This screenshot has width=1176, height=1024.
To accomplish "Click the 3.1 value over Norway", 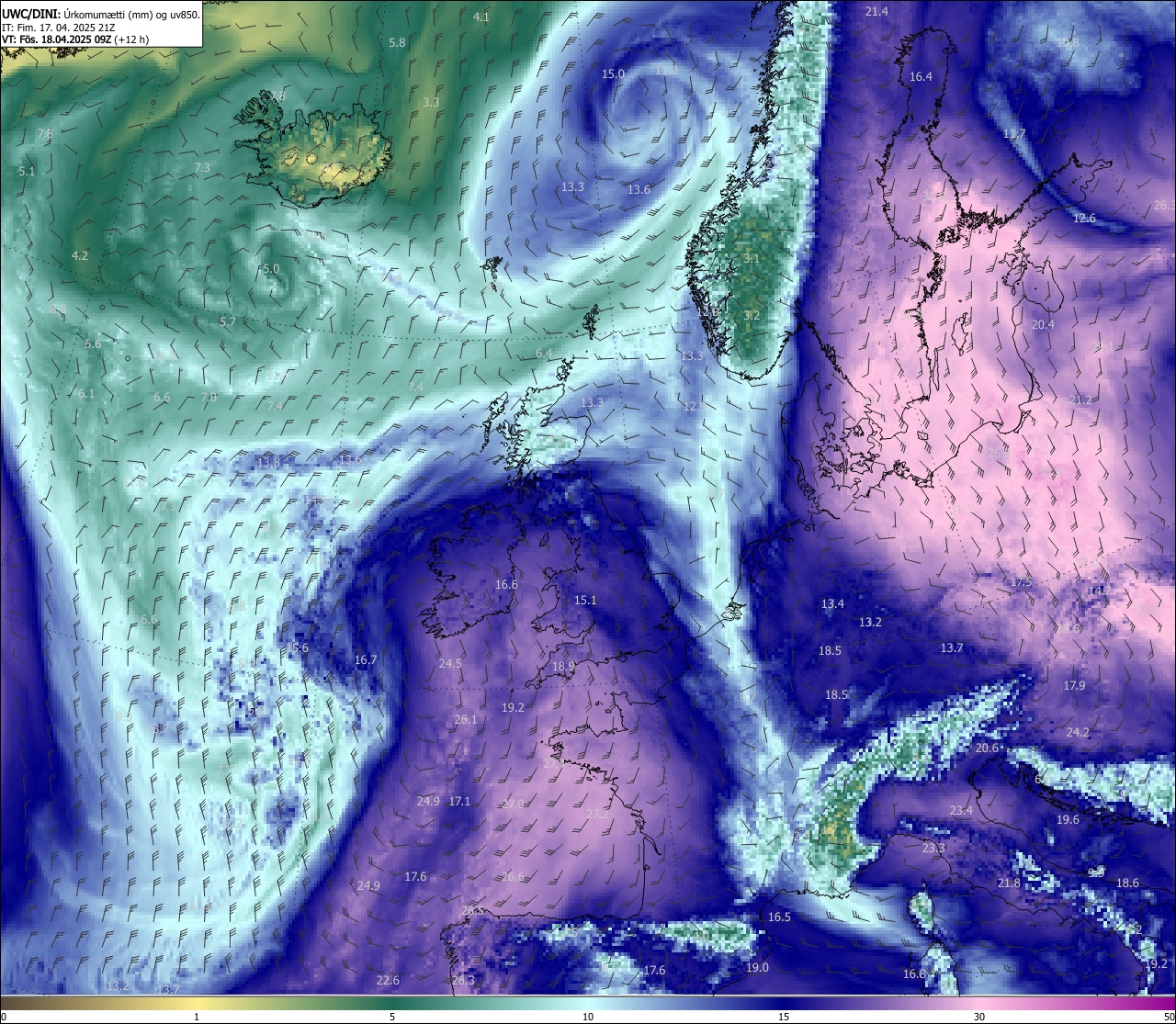I will pyautogui.click(x=752, y=259).
